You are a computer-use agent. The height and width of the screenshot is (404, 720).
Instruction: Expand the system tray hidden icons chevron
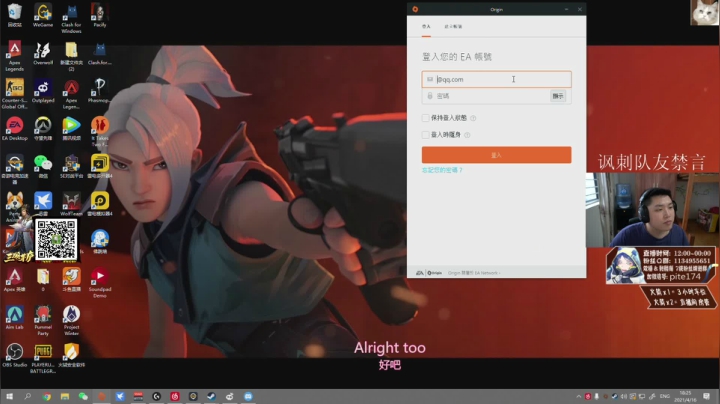coord(579,396)
